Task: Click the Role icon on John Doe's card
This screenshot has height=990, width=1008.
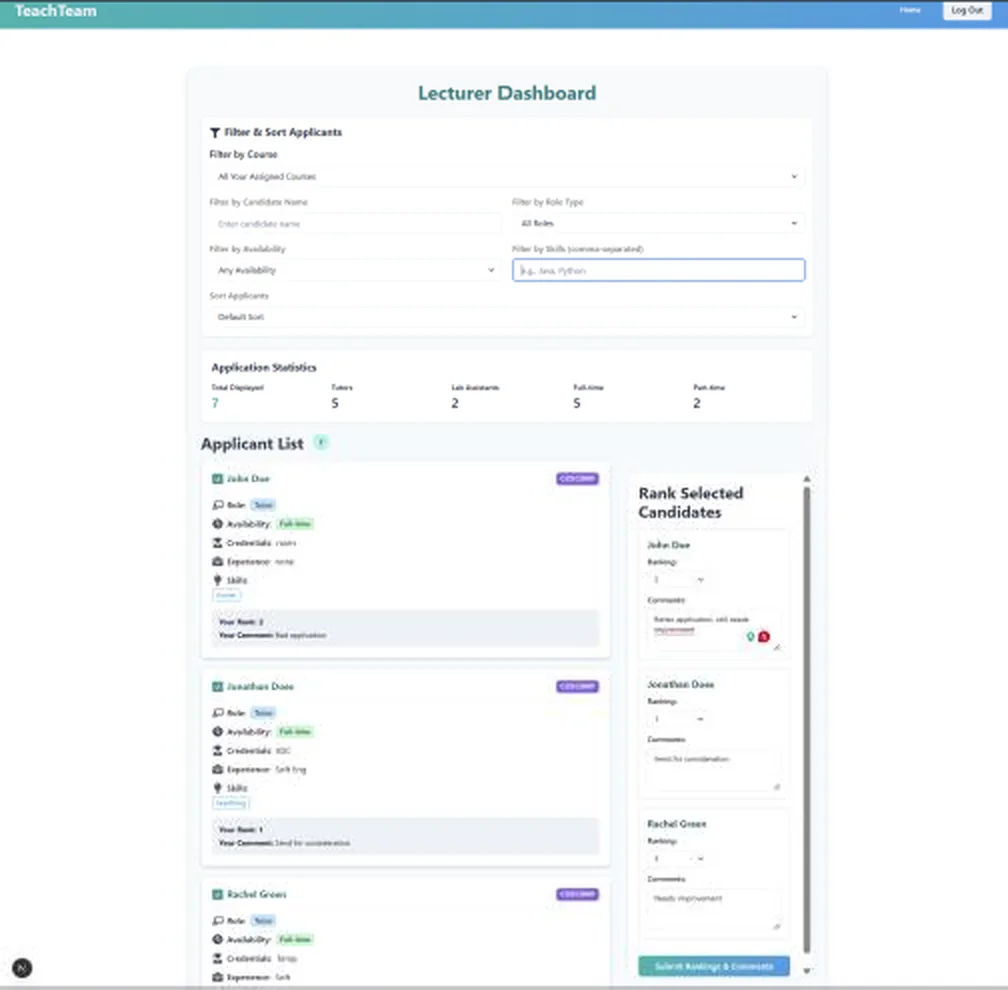Action: tap(218, 505)
